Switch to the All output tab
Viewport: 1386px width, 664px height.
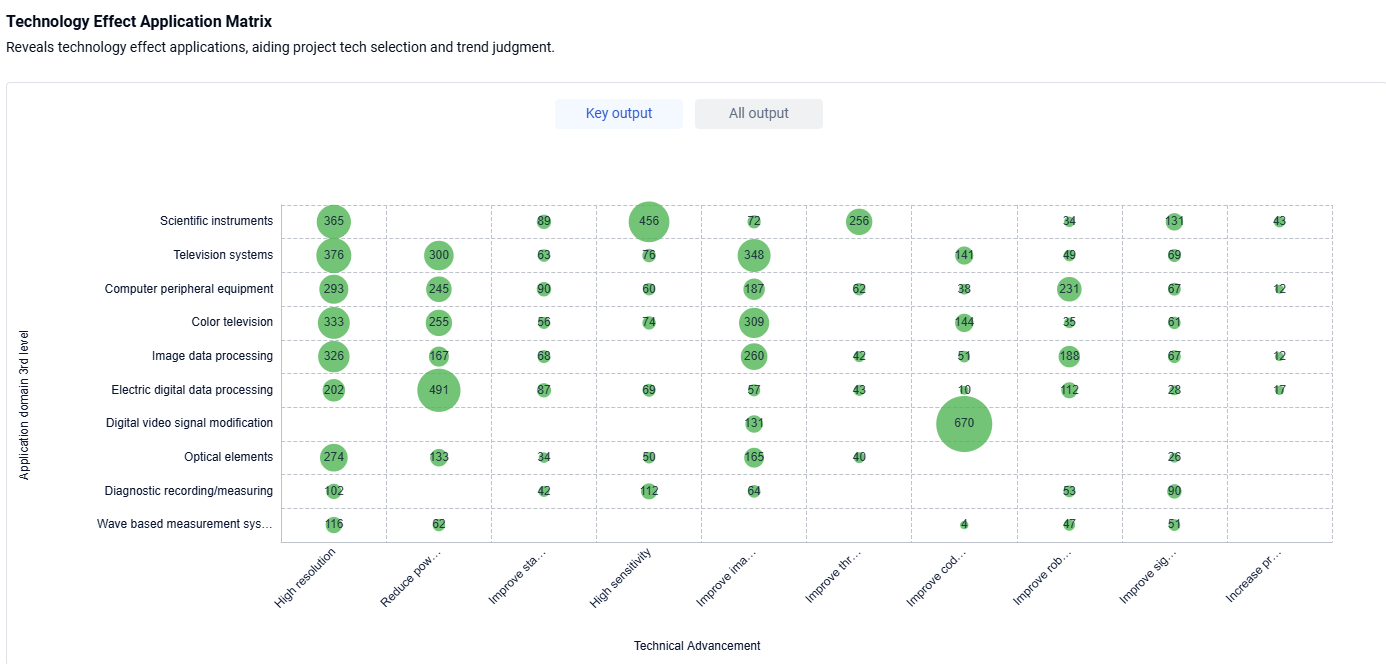758,114
